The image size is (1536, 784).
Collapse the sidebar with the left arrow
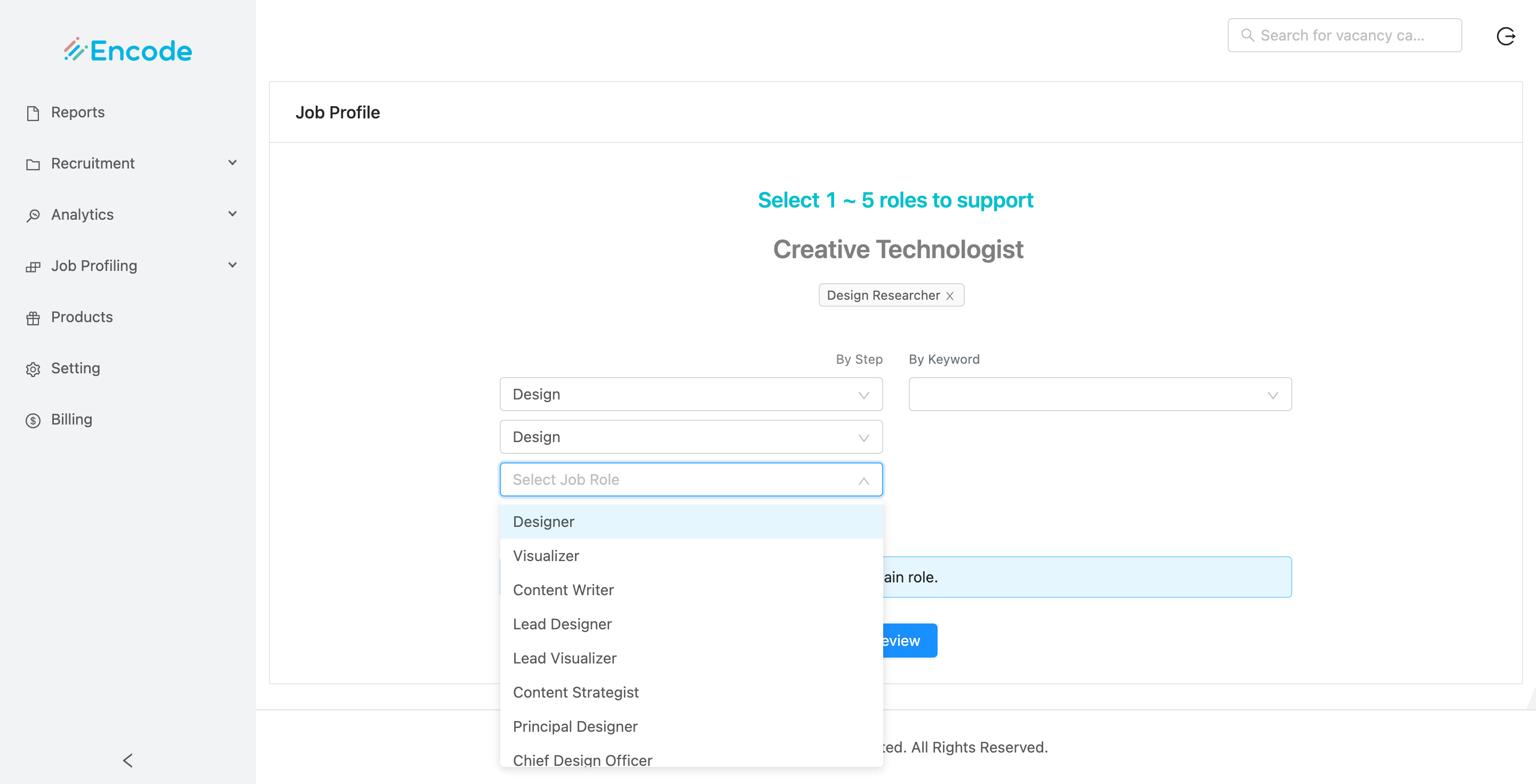(127, 760)
